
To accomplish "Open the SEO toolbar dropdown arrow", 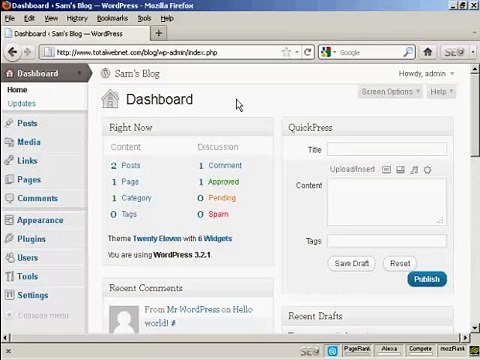I will [x=473, y=52].
